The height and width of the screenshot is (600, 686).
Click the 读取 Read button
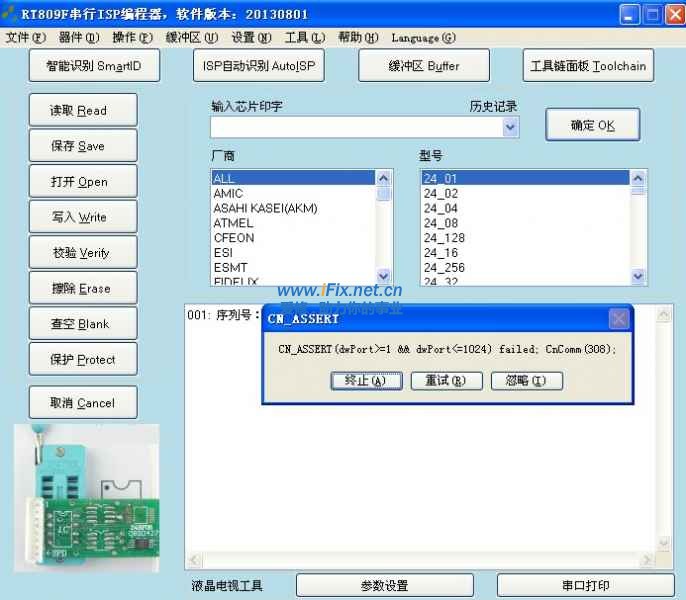(x=83, y=110)
